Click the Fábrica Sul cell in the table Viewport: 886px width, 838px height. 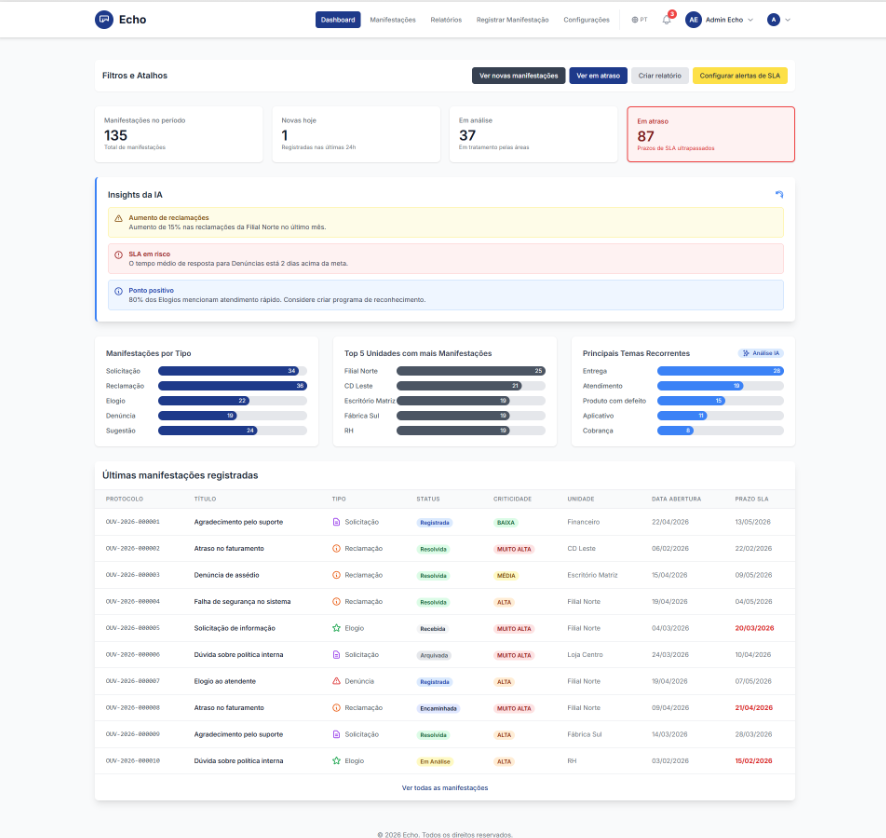point(584,735)
